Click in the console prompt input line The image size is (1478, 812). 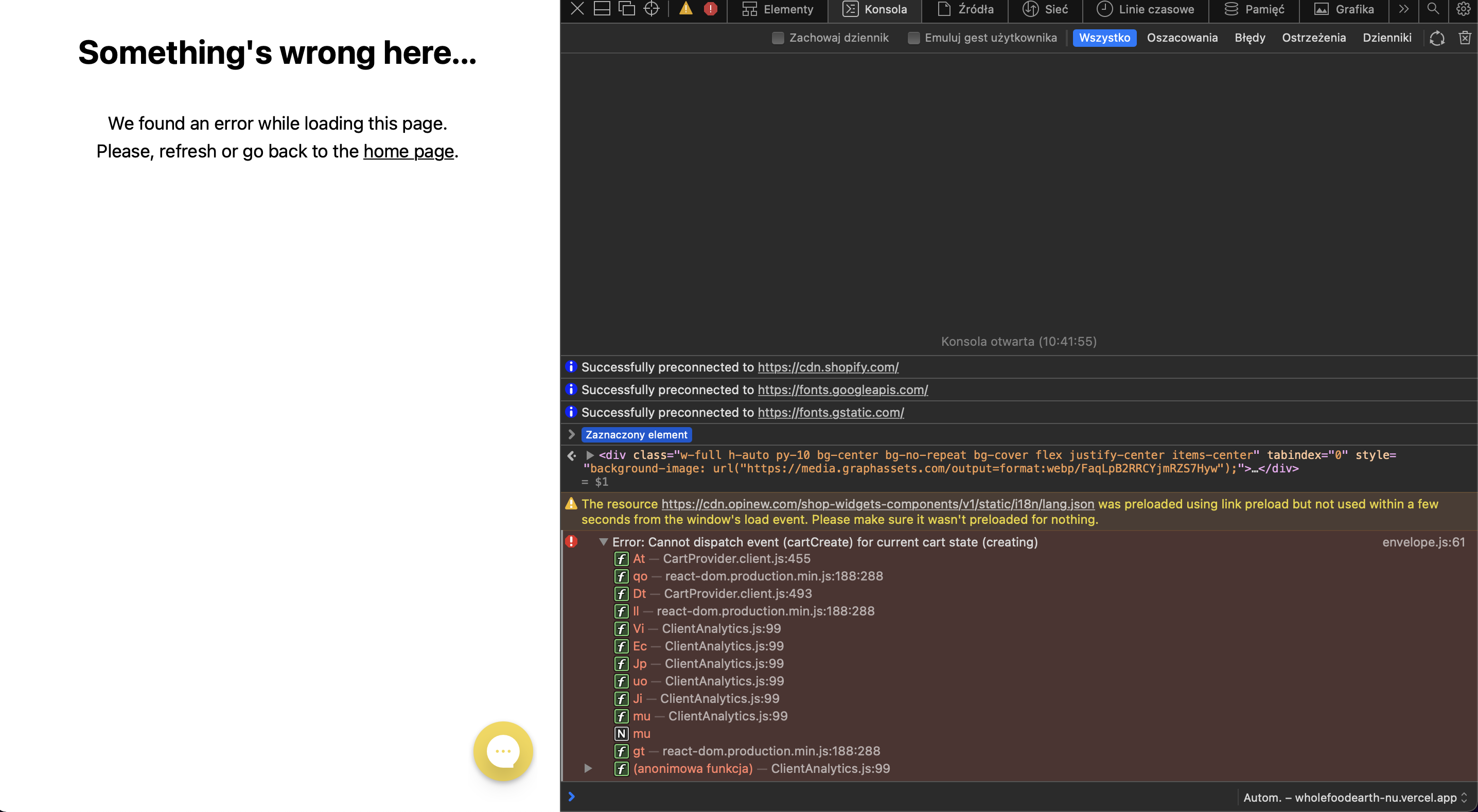pos(860,797)
